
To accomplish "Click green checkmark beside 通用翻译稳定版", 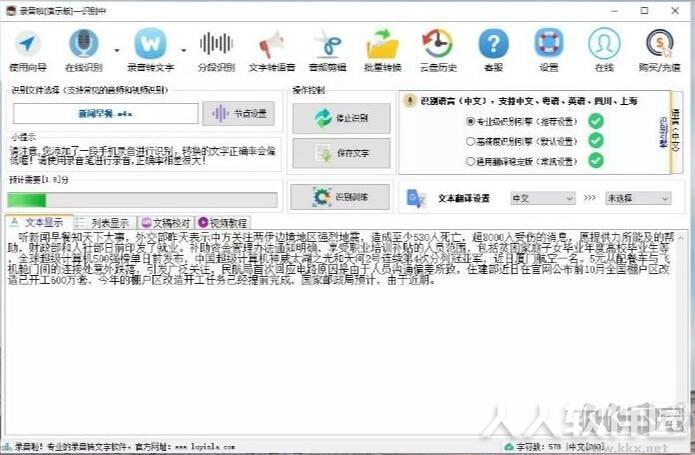I will [596, 160].
